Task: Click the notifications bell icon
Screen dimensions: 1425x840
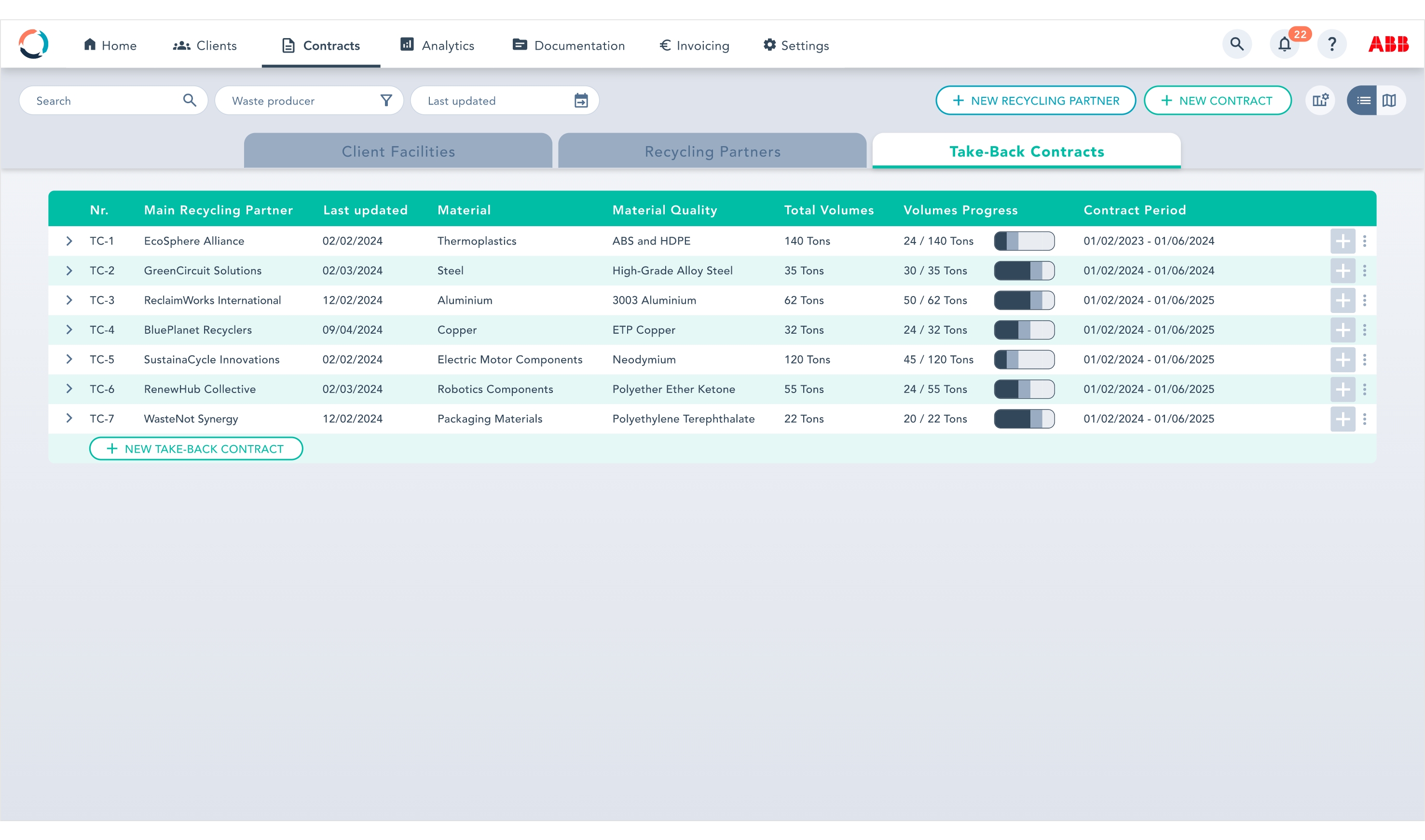Action: tap(1284, 45)
